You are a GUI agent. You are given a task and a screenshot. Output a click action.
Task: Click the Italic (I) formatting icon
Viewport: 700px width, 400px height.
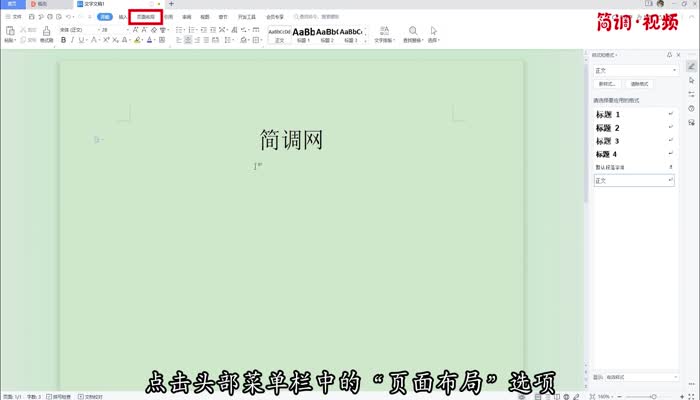pos(74,41)
